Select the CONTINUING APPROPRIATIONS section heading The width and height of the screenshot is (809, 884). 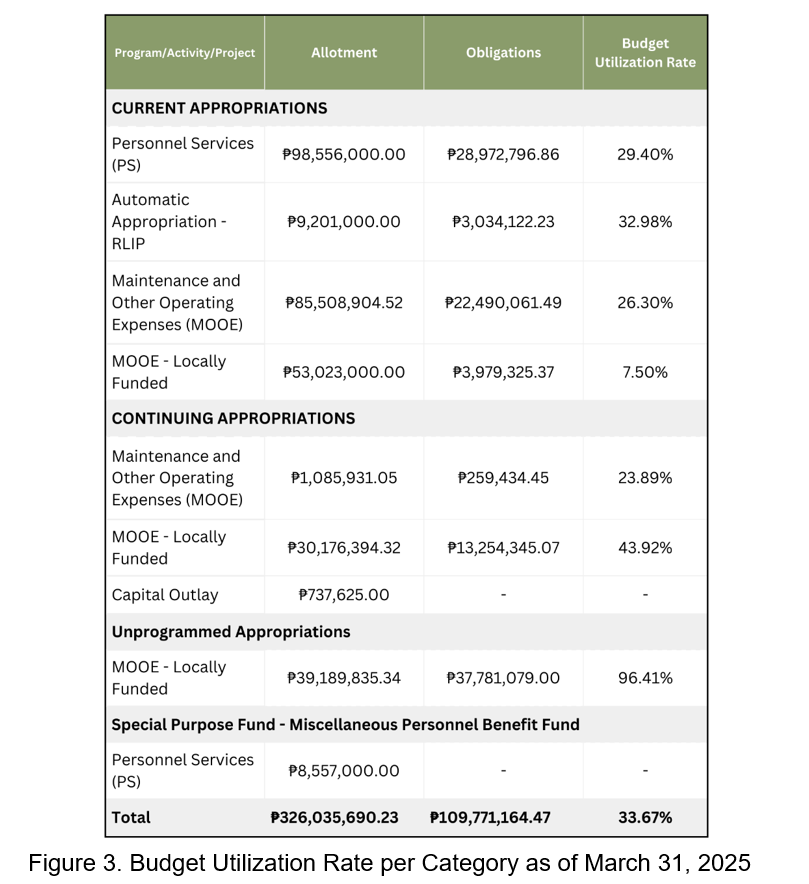click(x=233, y=418)
